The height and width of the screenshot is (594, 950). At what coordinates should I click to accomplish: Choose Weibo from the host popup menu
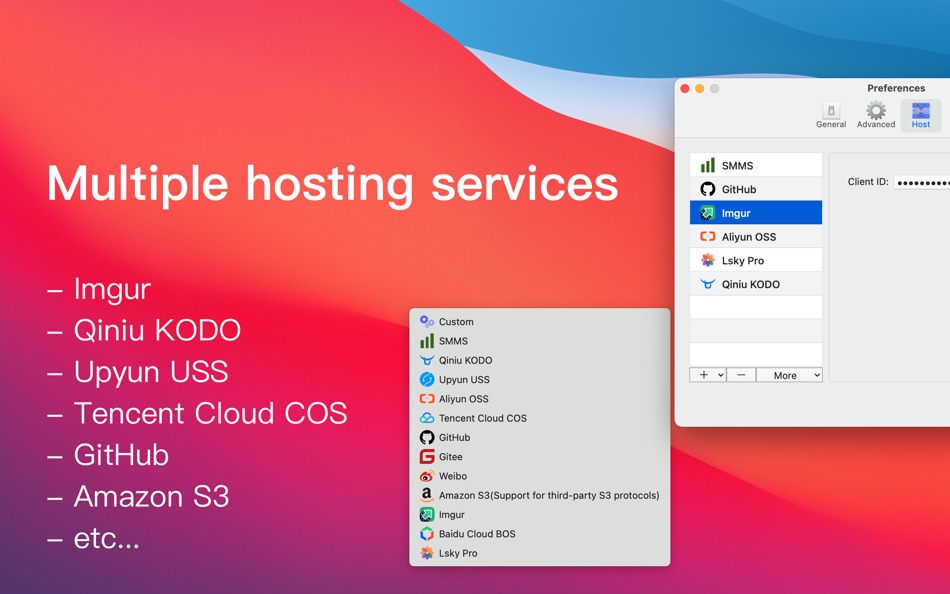[x=539, y=476]
